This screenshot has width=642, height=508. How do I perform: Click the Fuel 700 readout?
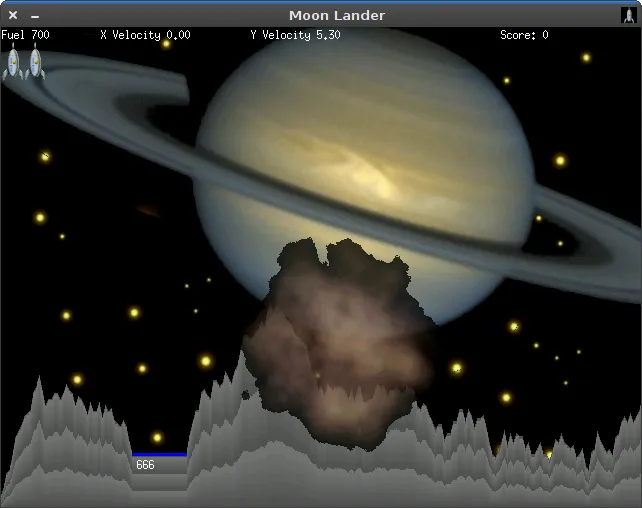pyautogui.click(x=25, y=35)
